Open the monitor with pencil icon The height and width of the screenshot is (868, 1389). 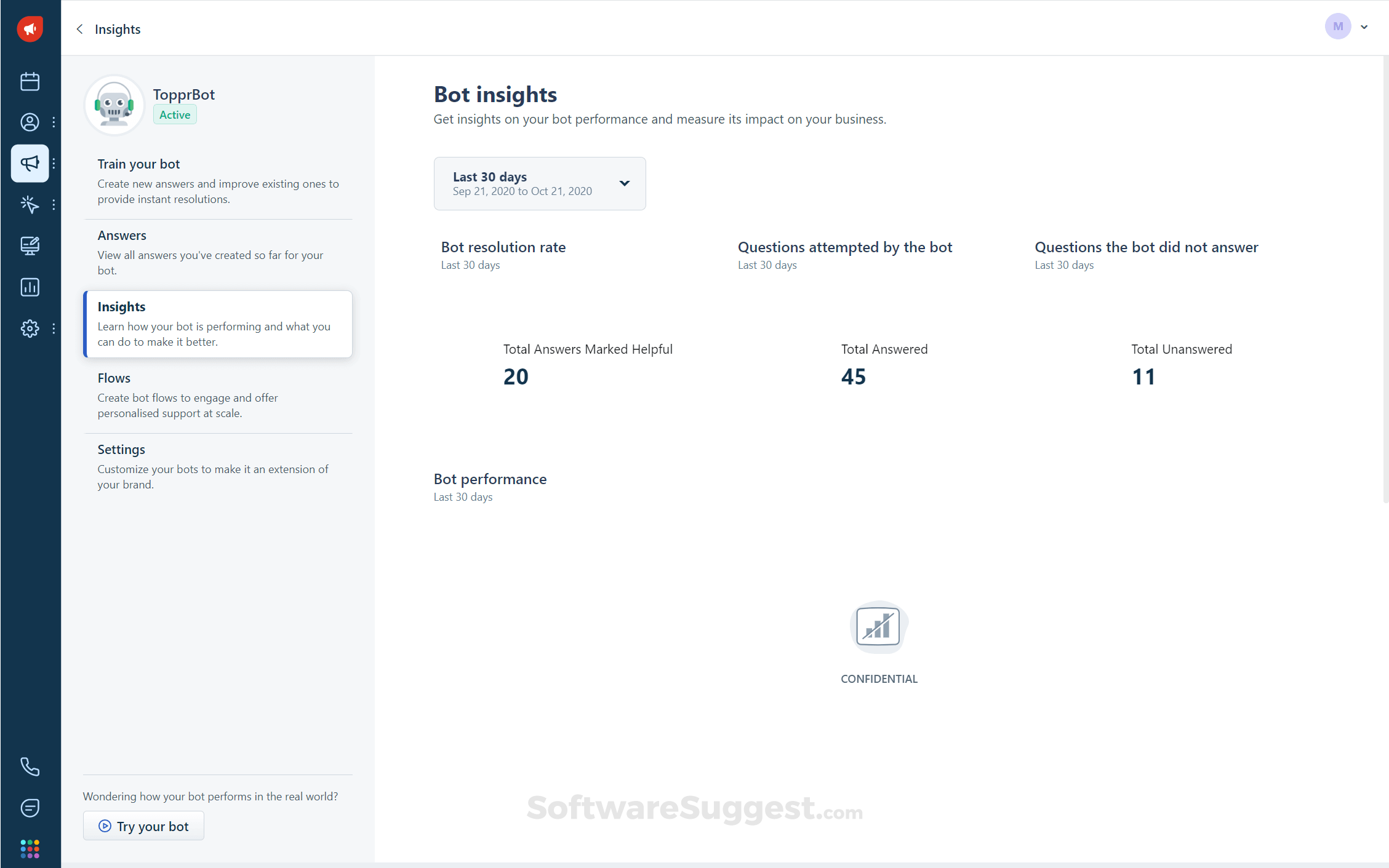tap(30, 245)
